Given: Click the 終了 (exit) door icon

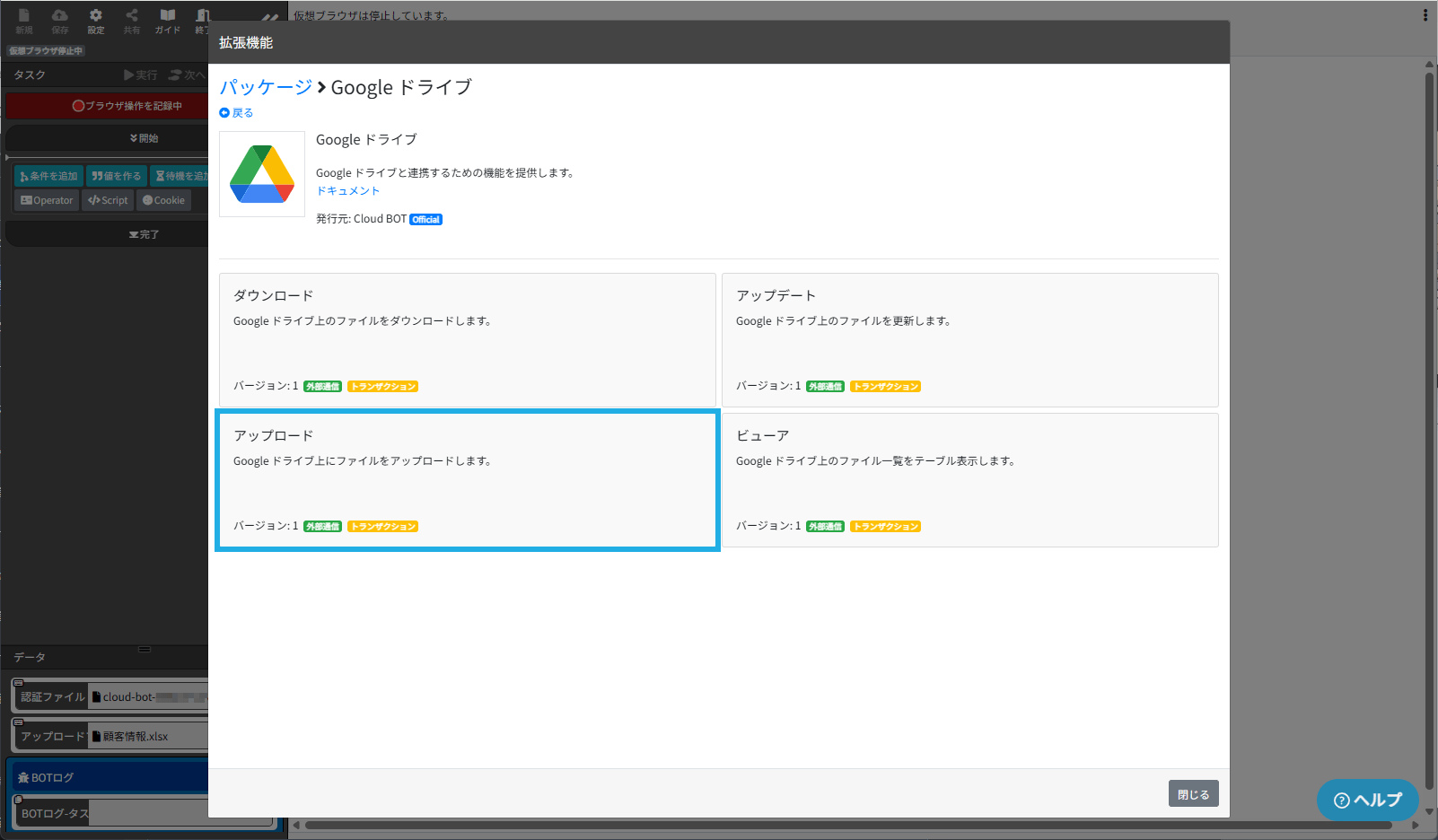Looking at the screenshot, I should coord(202,21).
